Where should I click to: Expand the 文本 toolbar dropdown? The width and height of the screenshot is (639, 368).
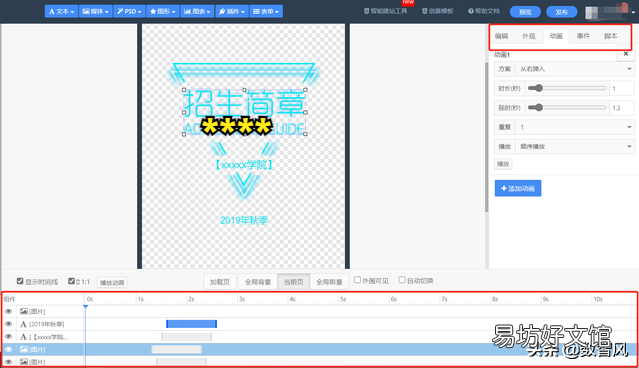[x=61, y=11]
